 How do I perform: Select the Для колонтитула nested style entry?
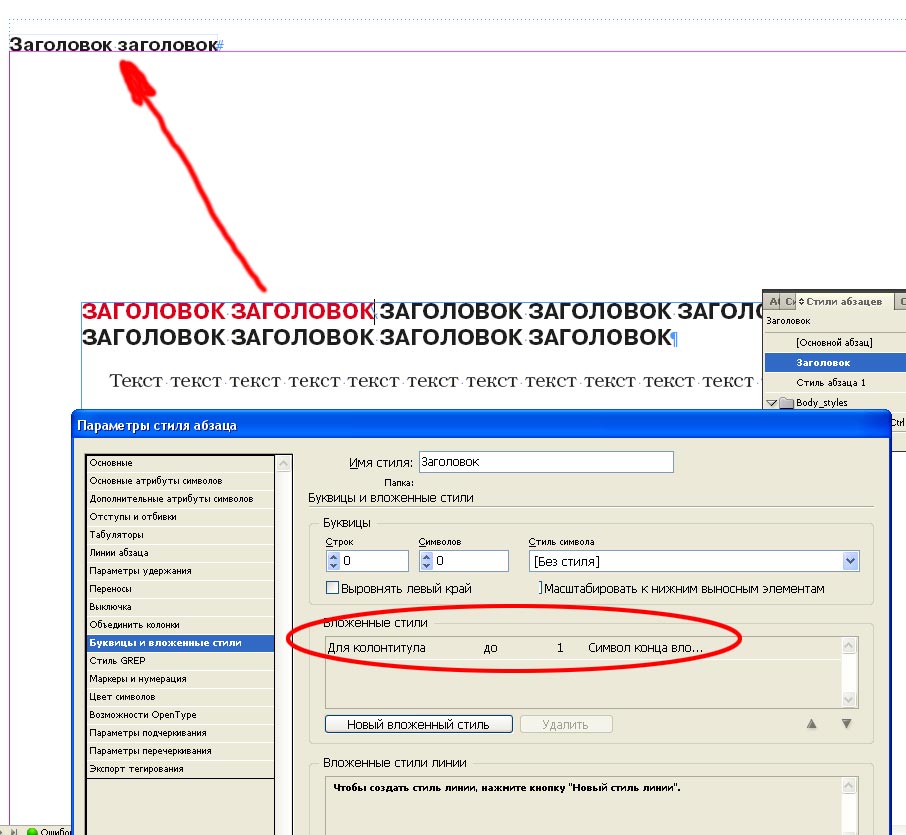pyautogui.click(x=377, y=648)
